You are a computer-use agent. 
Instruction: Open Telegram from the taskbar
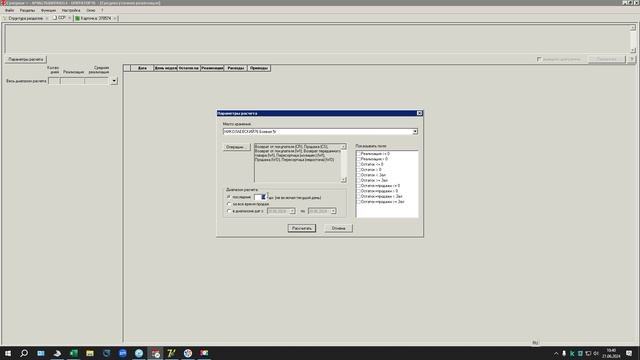(x=139, y=353)
